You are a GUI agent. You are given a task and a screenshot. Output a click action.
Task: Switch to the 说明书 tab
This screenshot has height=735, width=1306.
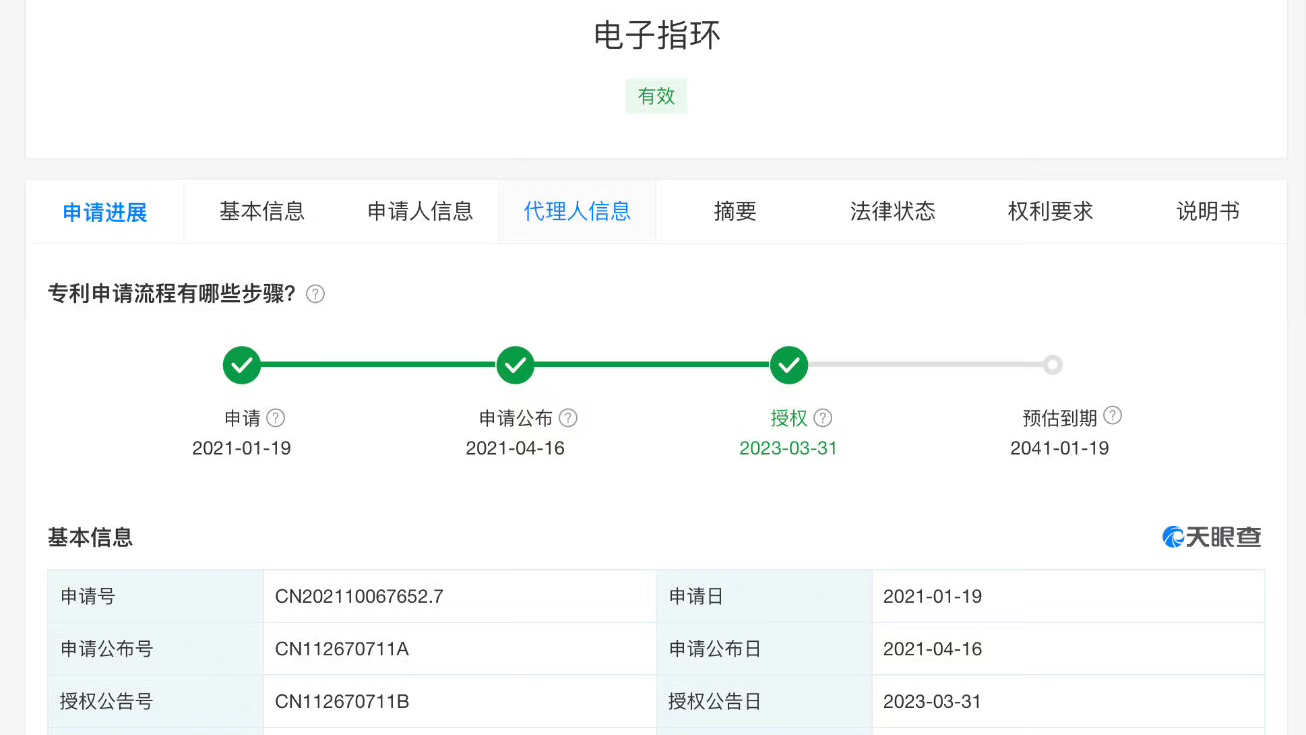(1208, 212)
